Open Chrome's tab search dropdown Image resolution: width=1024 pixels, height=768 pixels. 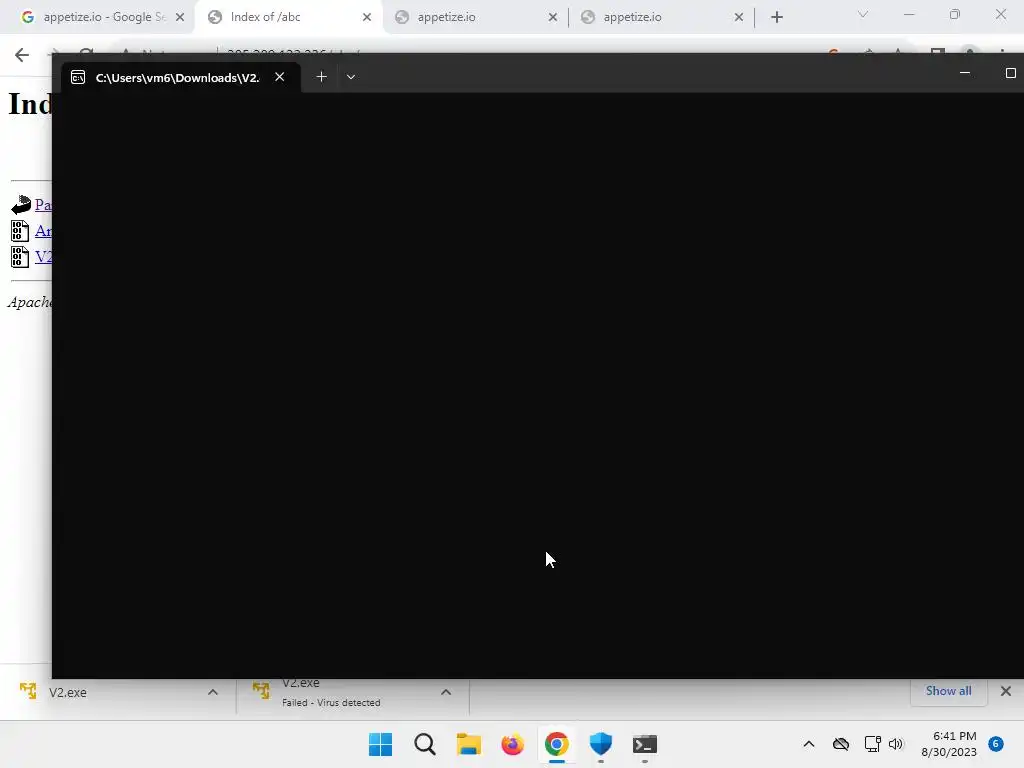point(863,14)
